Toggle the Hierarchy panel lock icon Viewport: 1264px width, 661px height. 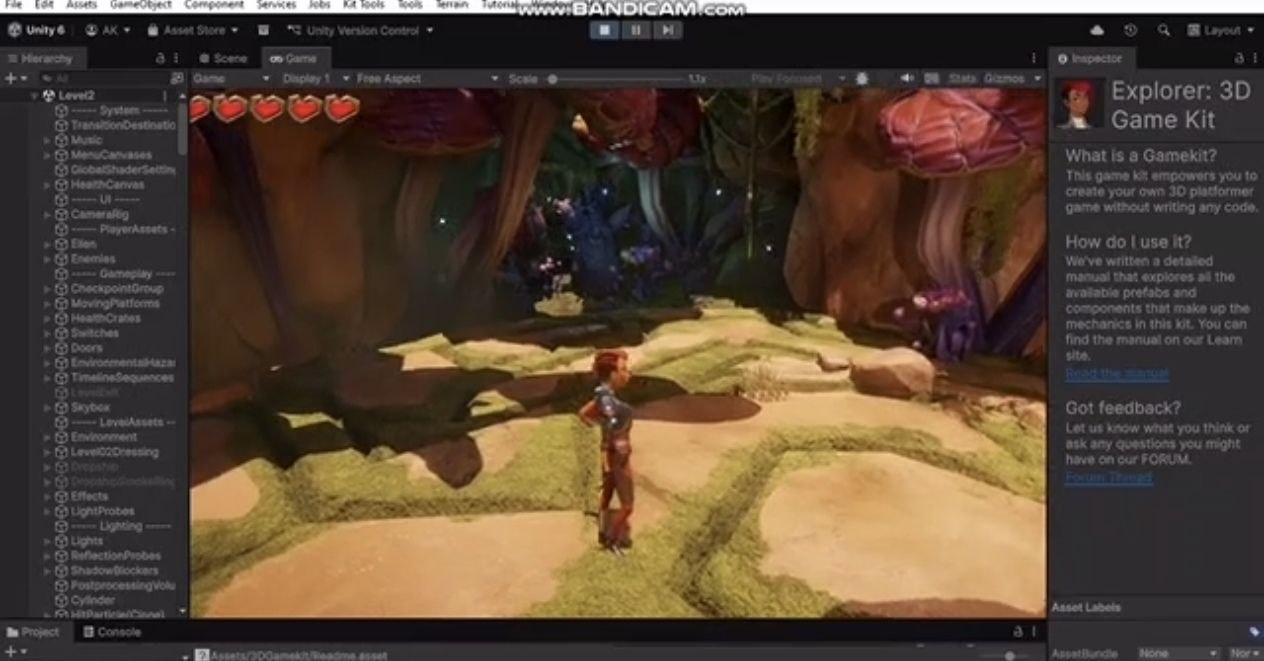pos(160,59)
